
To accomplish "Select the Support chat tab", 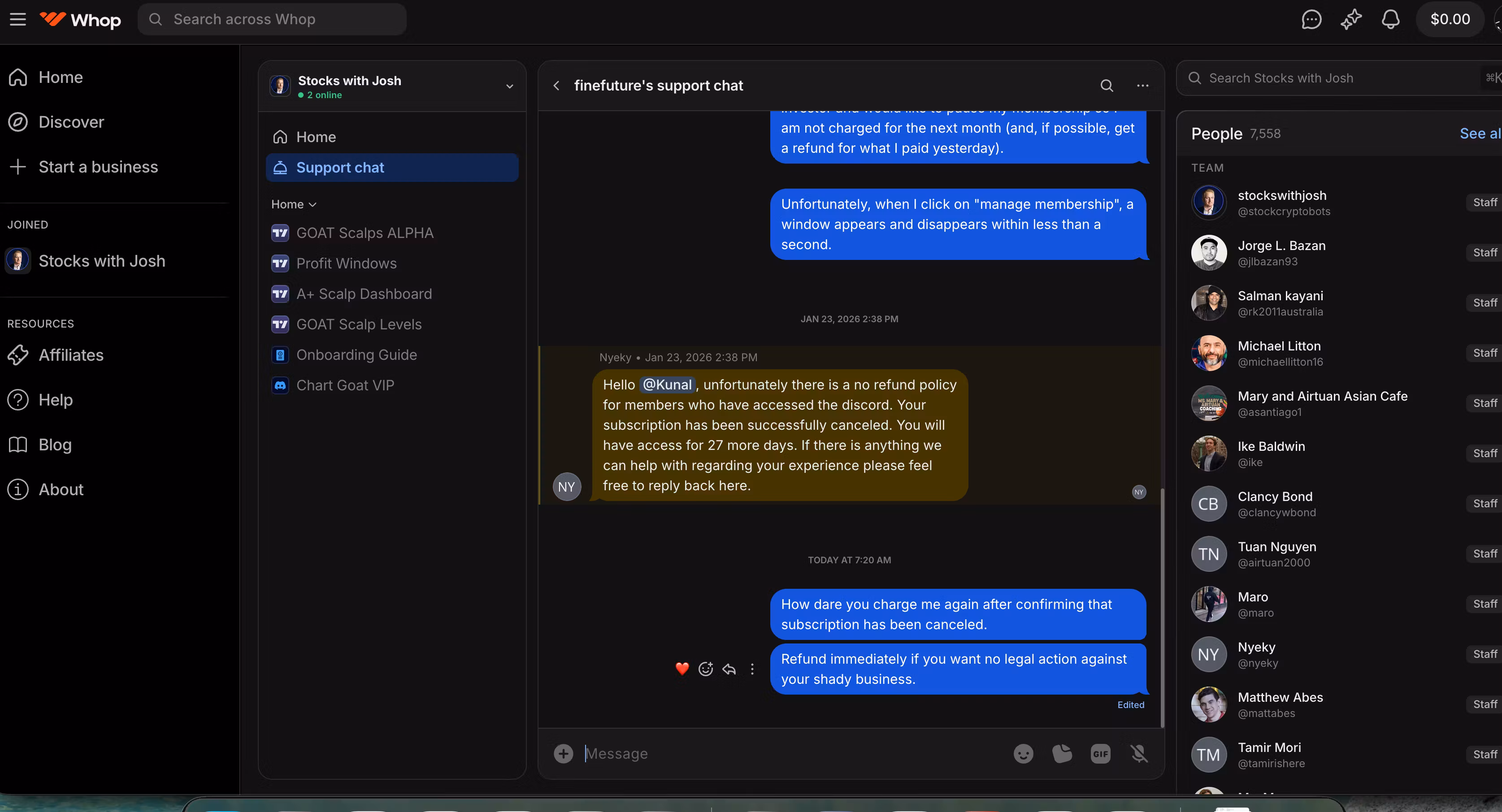I will point(392,168).
